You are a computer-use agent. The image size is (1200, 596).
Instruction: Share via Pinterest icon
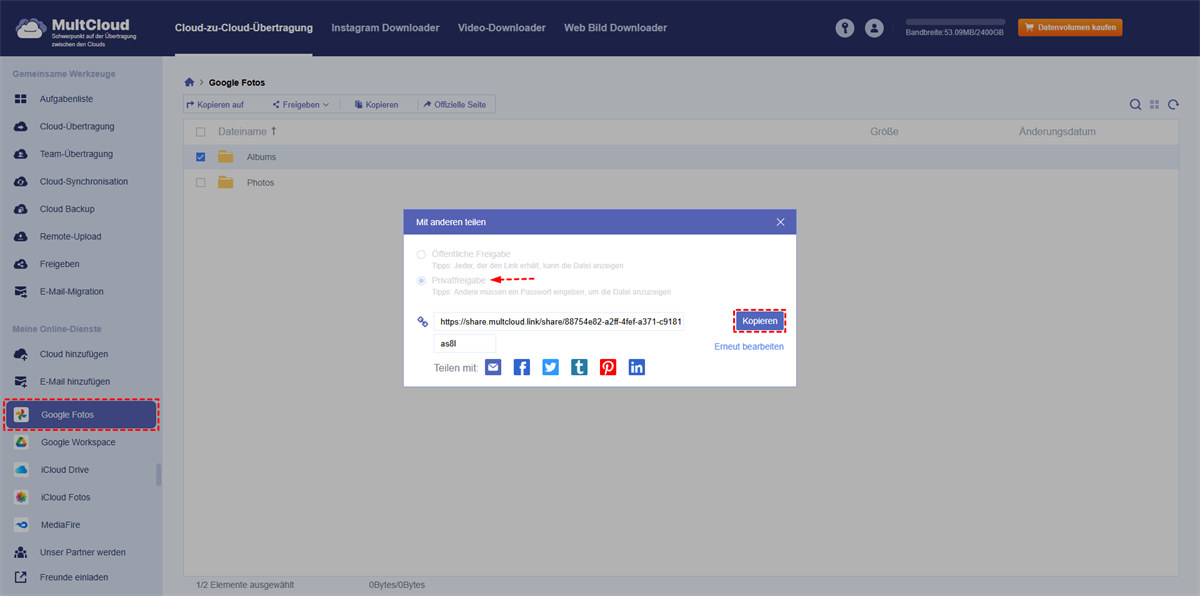pos(608,367)
